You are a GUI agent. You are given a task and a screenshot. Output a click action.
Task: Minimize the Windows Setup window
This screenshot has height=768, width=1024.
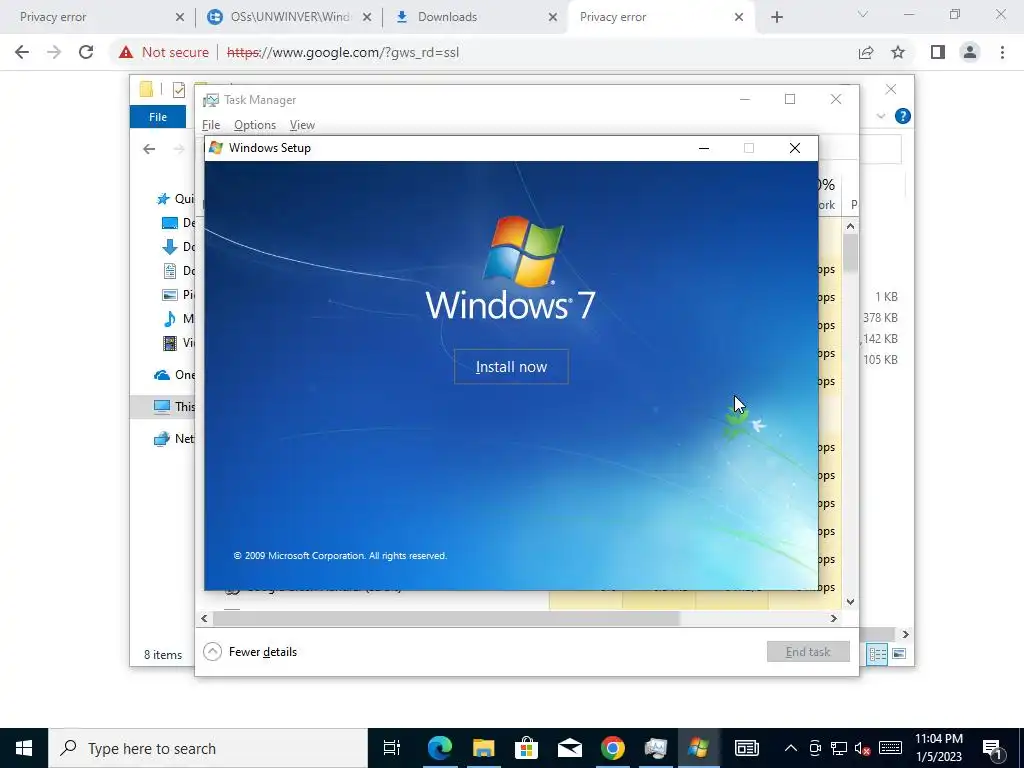click(x=703, y=148)
